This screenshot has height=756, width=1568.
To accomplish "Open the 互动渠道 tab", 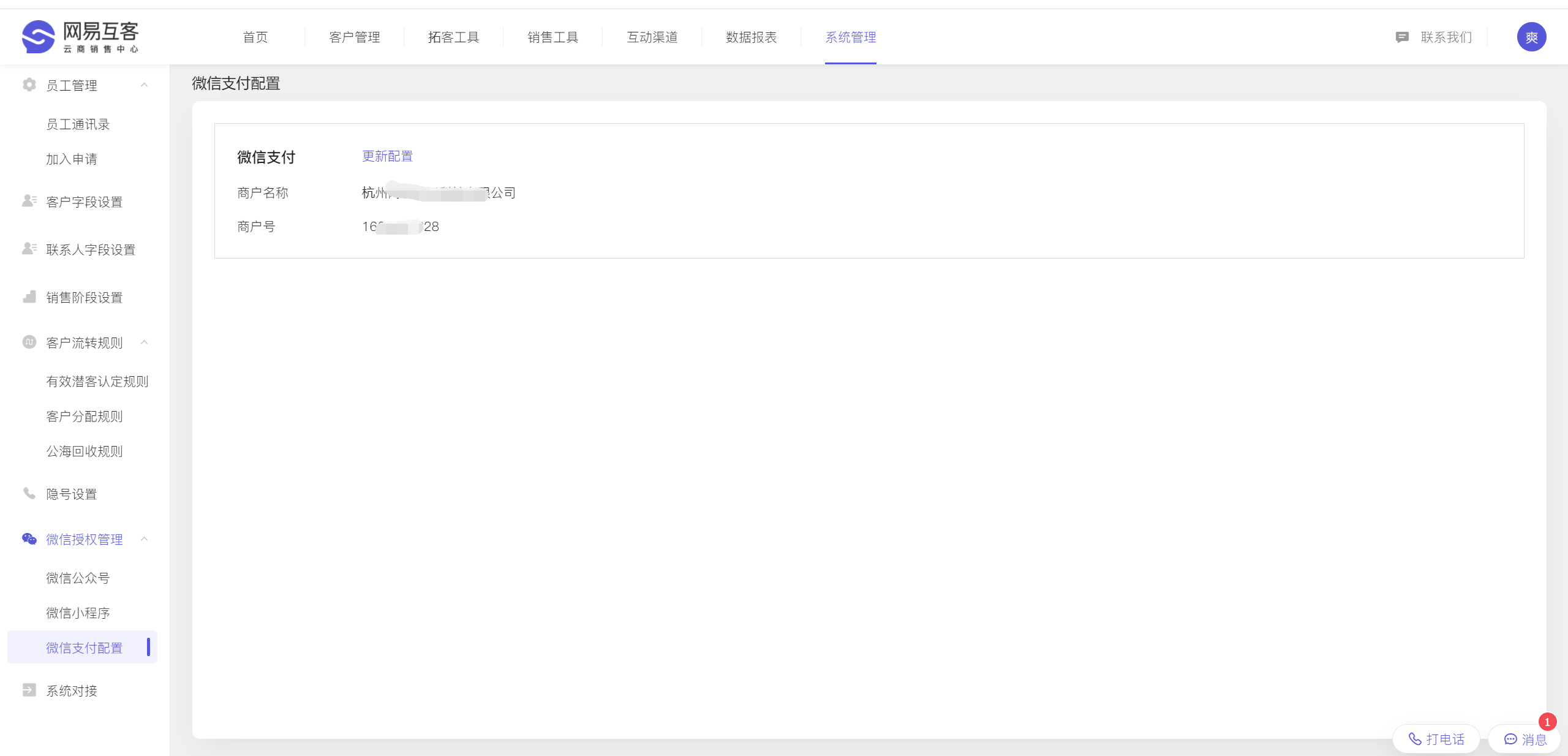I will click(652, 37).
